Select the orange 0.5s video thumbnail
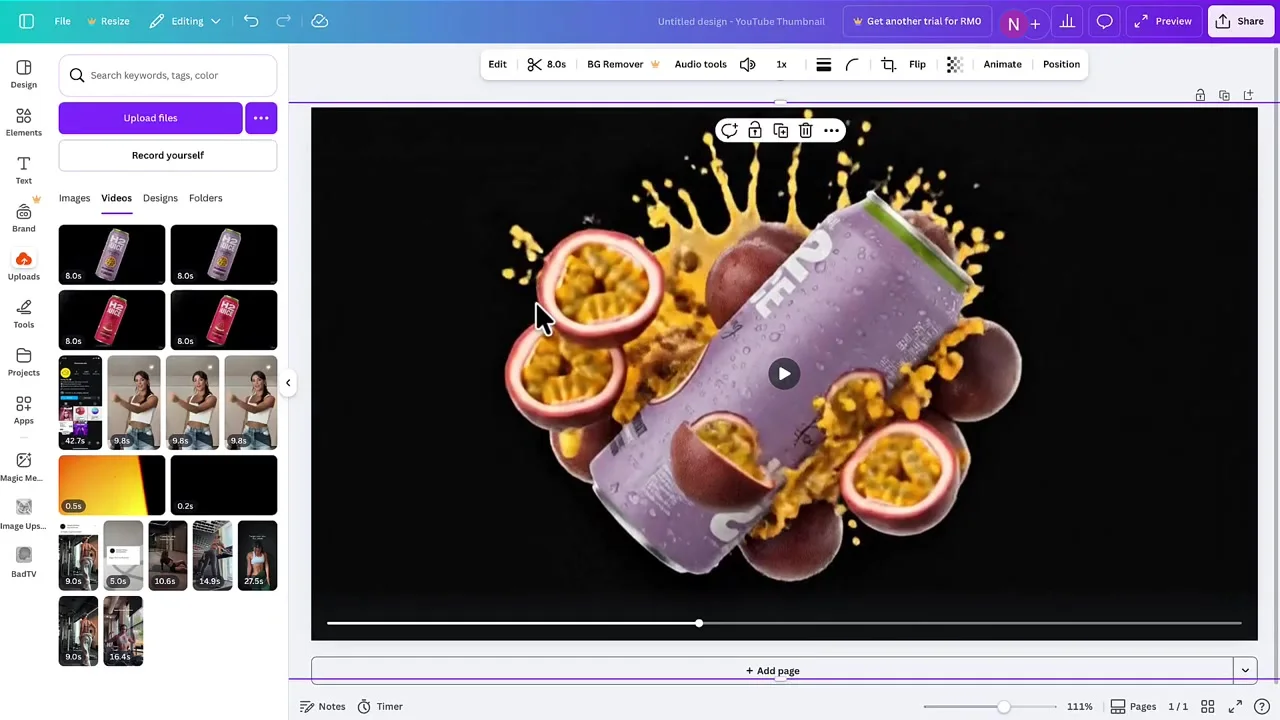Screen dimensions: 1280x720 click(x=112, y=485)
